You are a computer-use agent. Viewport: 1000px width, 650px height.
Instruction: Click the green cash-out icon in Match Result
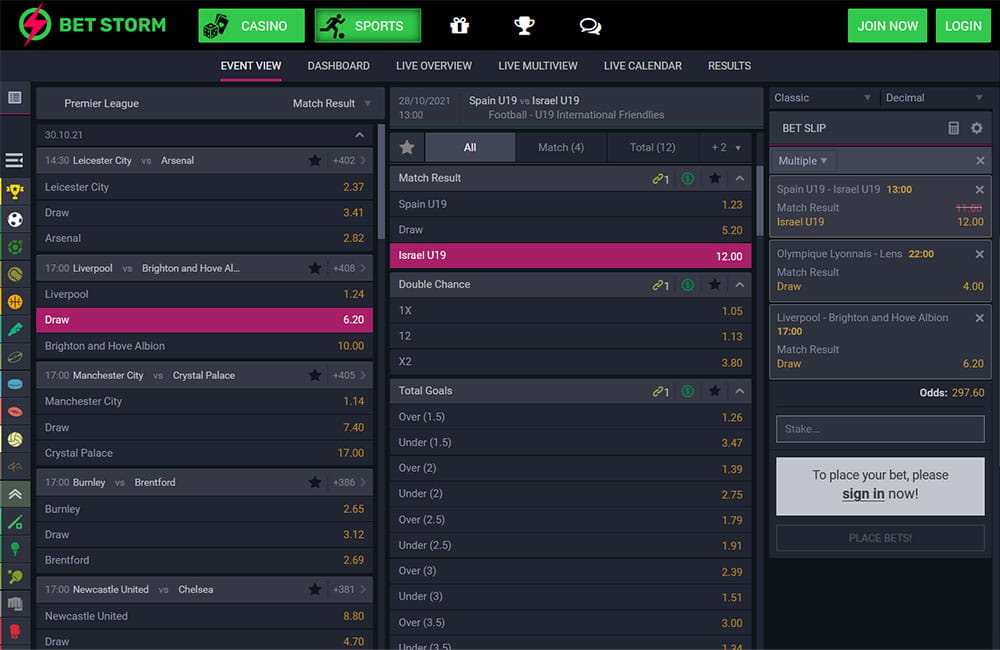click(688, 179)
